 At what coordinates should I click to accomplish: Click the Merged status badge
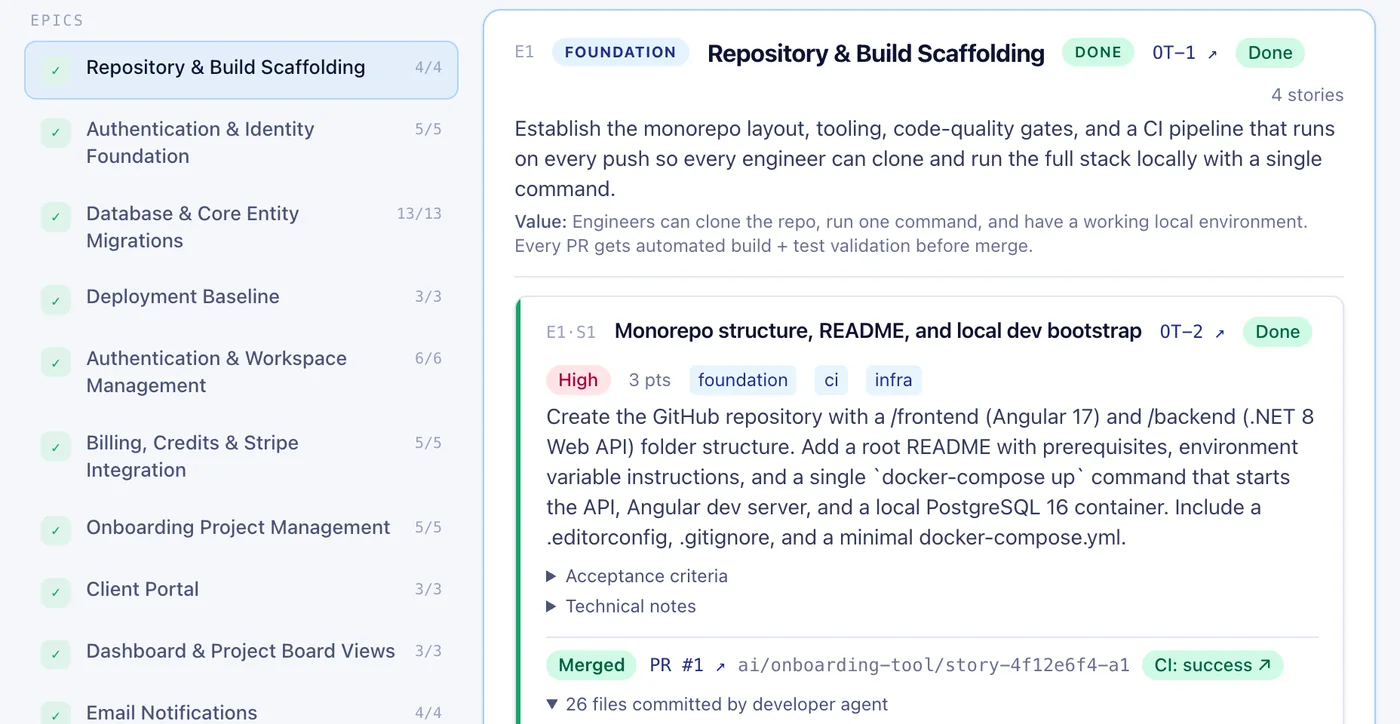pos(592,665)
